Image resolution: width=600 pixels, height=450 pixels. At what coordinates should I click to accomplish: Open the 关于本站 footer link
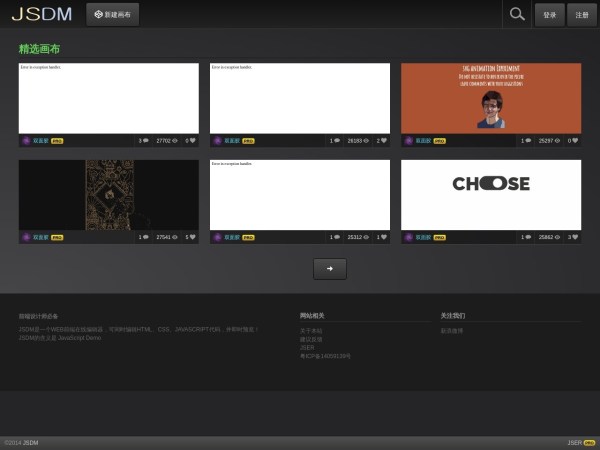311,330
